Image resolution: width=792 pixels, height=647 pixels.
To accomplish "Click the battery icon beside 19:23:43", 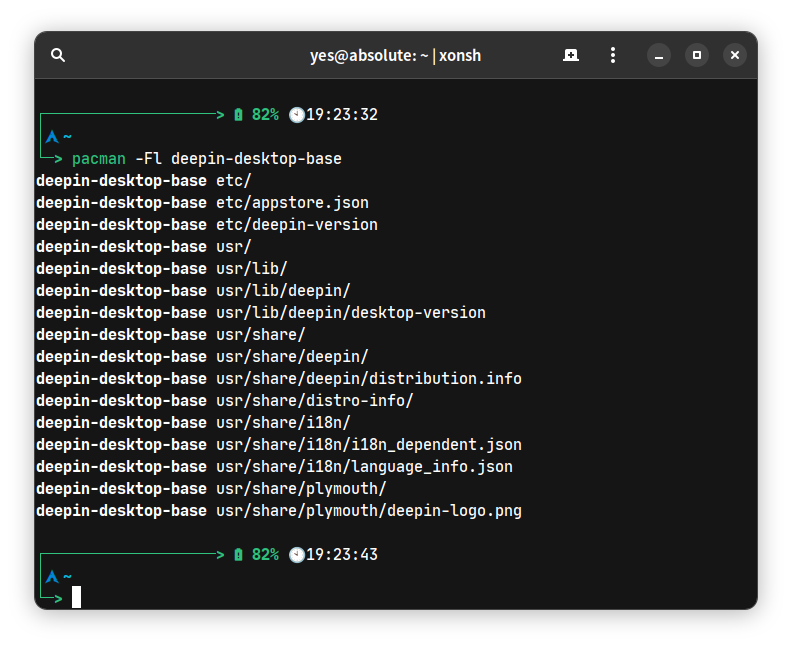I will click(238, 554).
